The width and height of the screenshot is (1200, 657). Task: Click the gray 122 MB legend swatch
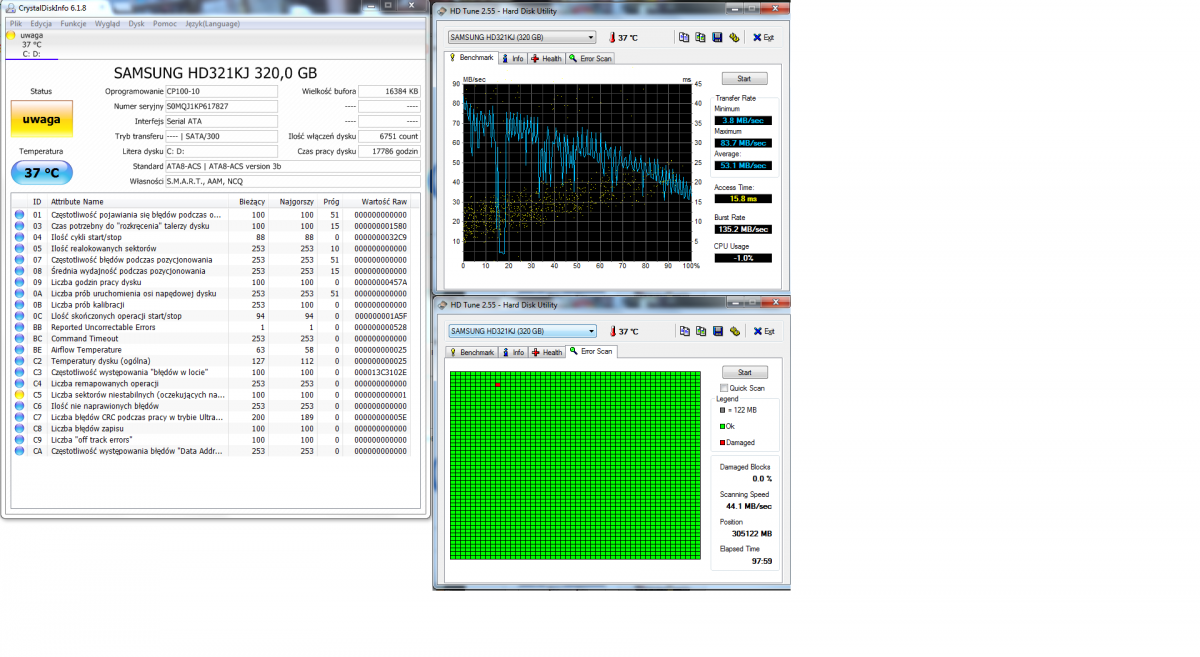point(723,410)
